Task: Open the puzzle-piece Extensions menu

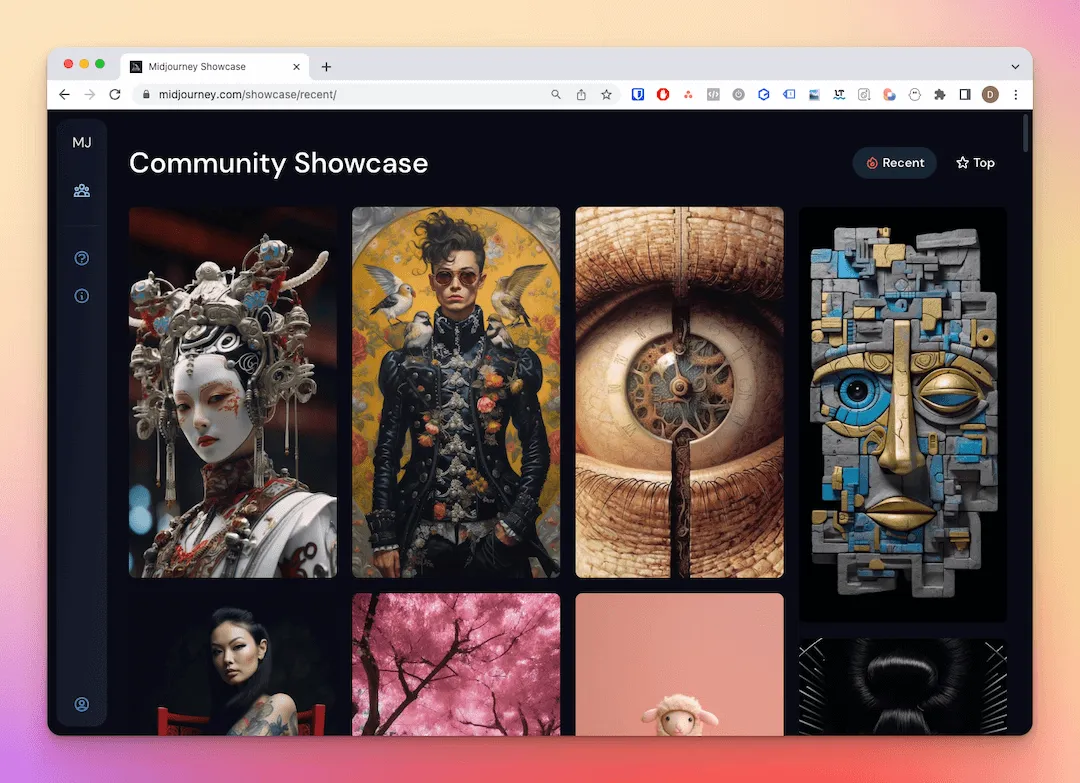Action: (x=939, y=94)
